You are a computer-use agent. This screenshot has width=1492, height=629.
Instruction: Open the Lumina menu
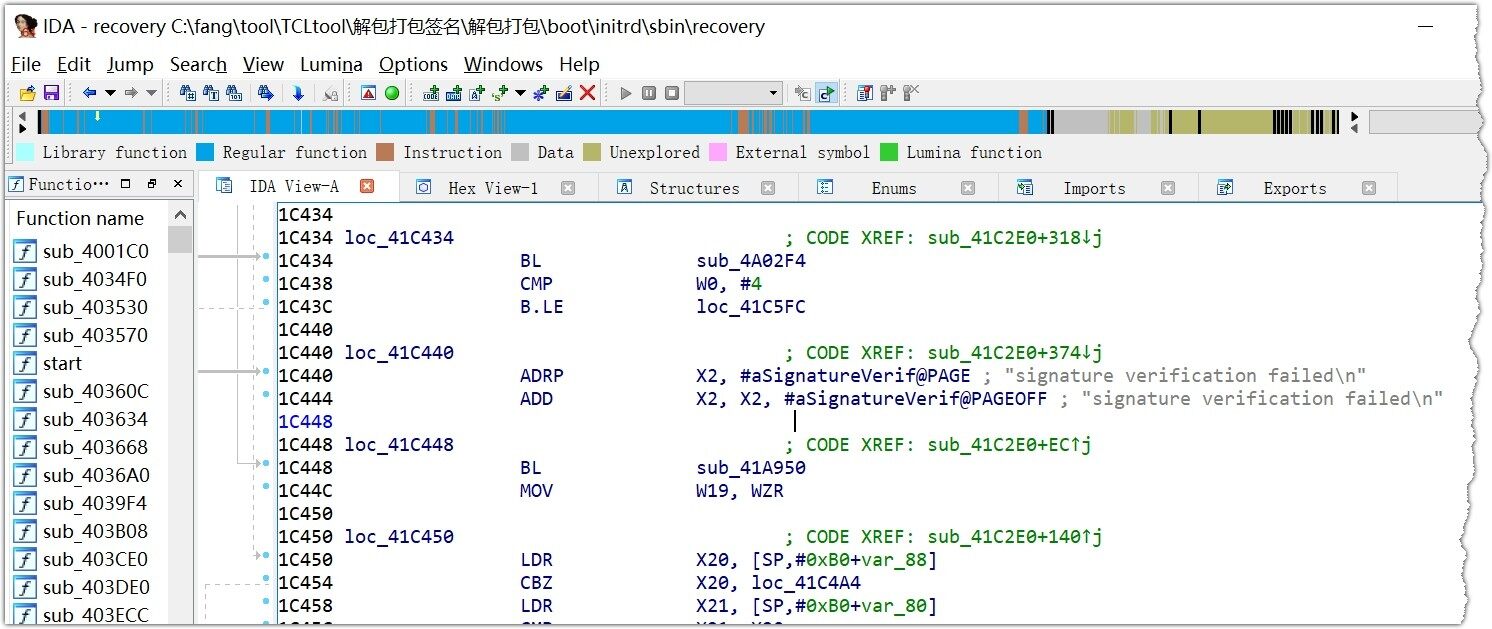(331, 65)
